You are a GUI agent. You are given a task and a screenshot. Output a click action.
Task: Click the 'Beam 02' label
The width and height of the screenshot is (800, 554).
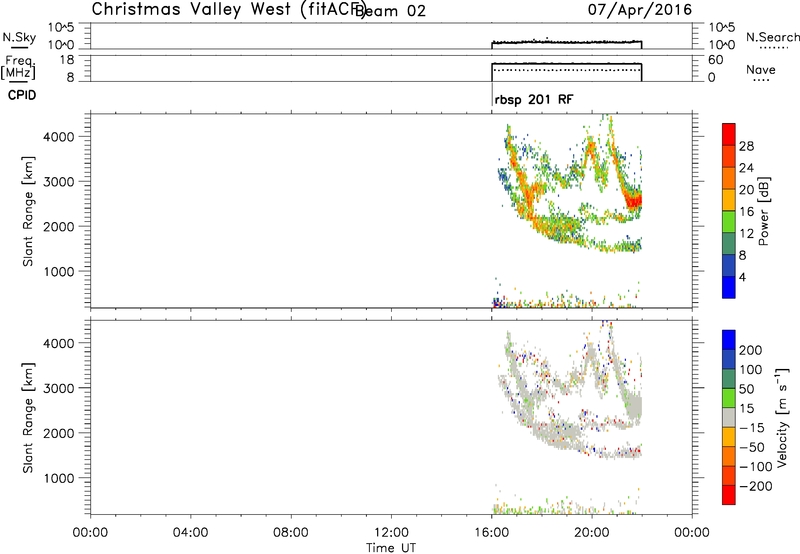(x=390, y=11)
